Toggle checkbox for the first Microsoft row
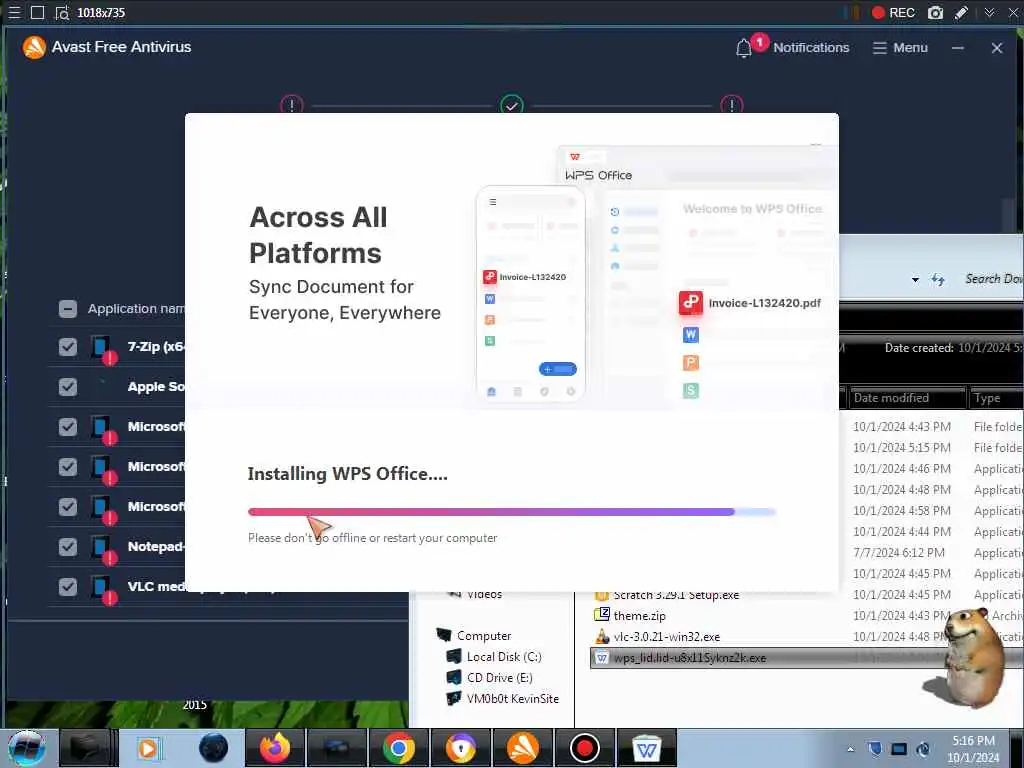The image size is (1024, 768). coord(68,427)
